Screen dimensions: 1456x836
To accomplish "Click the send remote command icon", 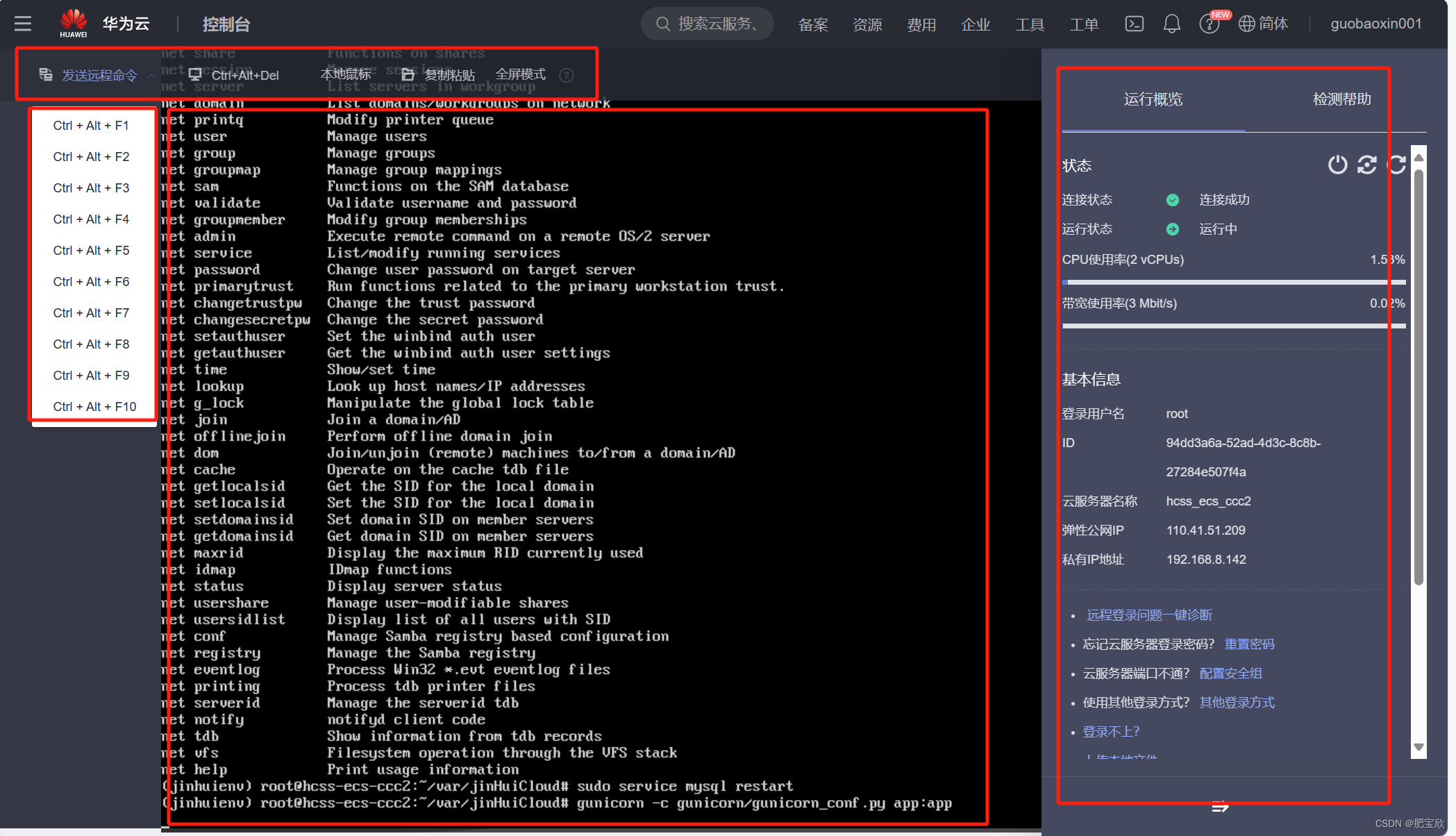I will (x=46, y=74).
